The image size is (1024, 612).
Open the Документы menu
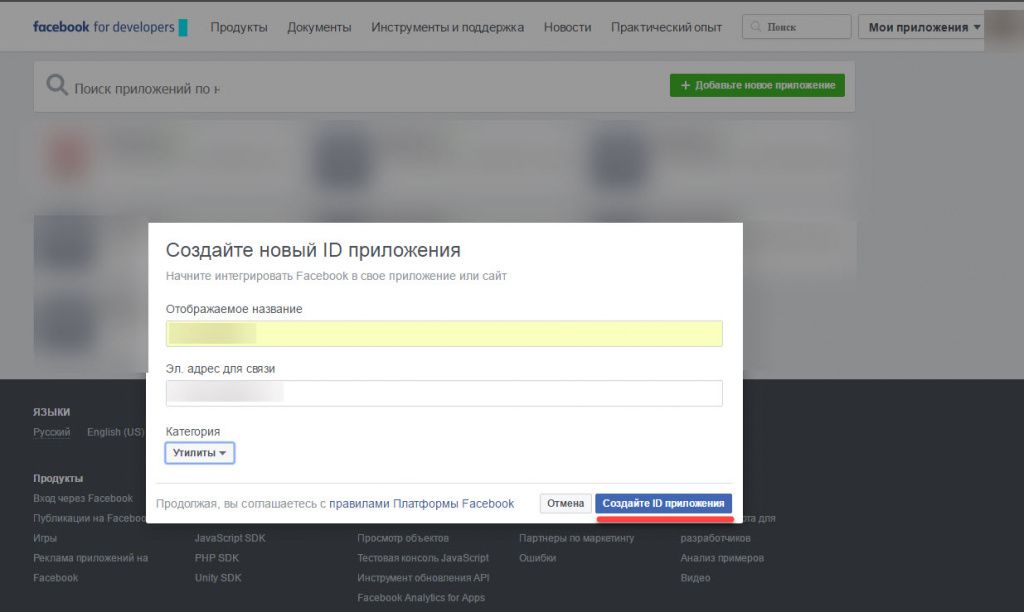click(x=319, y=27)
